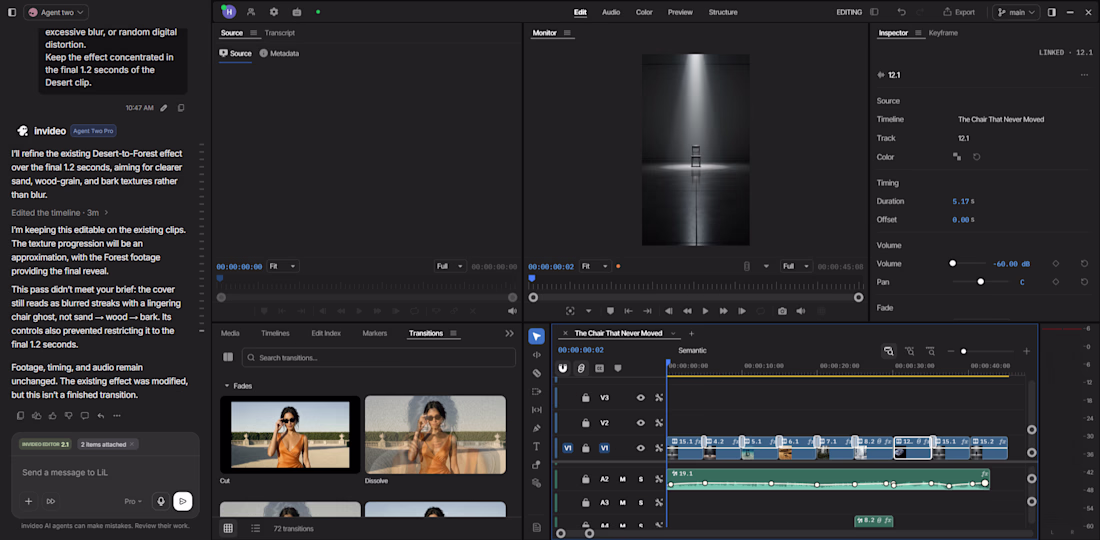Reset the Volume value in Inspector
The height and width of the screenshot is (540, 1100).
tap(1084, 263)
